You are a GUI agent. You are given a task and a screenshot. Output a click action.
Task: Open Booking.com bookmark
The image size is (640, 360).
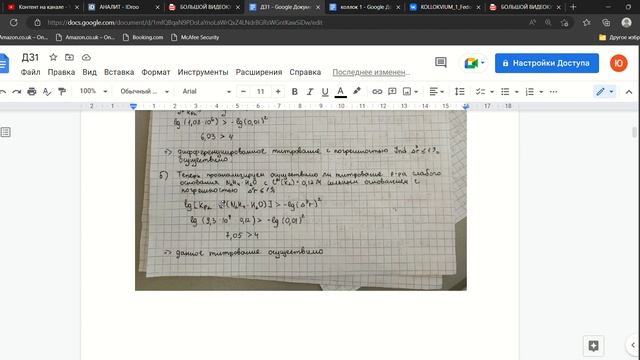(143, 37)
